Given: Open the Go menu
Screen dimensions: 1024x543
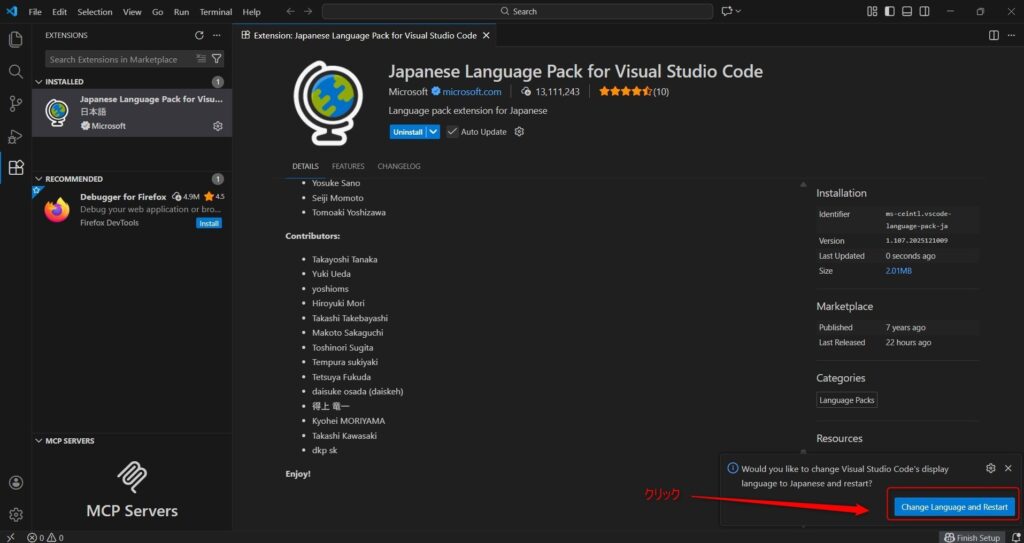Looking at the screenshot, I should 157,12.
